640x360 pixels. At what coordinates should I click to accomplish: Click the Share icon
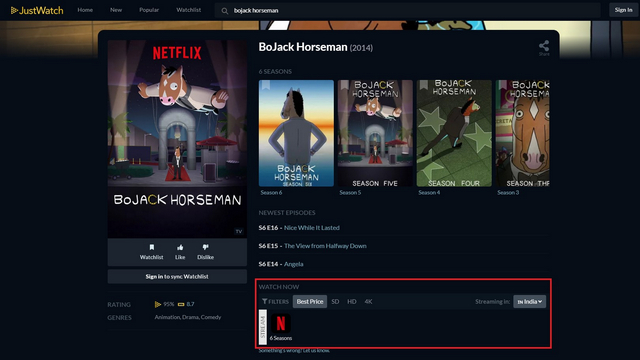[544, 46]
